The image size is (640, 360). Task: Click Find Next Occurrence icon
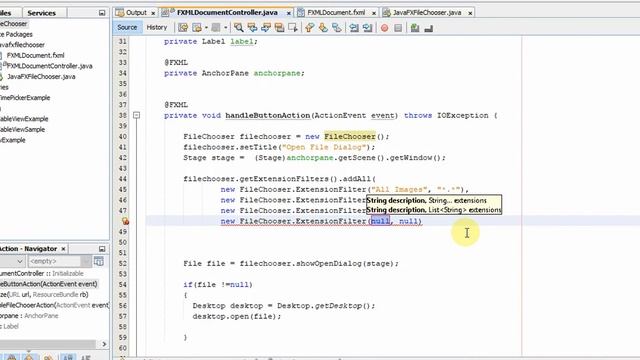(266, 27)
